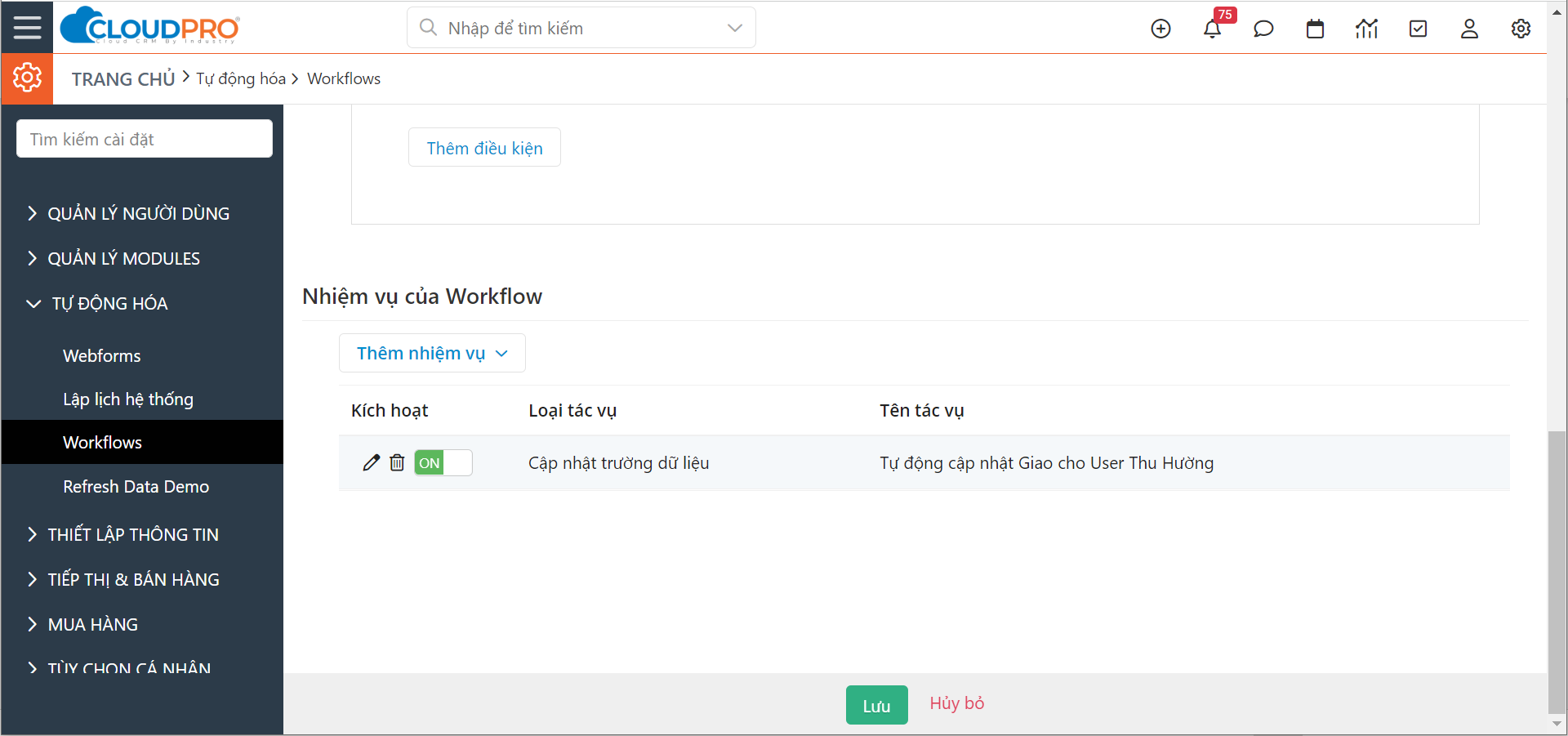Click the Nhập để tìm kiếm search field

click(581, 28)
